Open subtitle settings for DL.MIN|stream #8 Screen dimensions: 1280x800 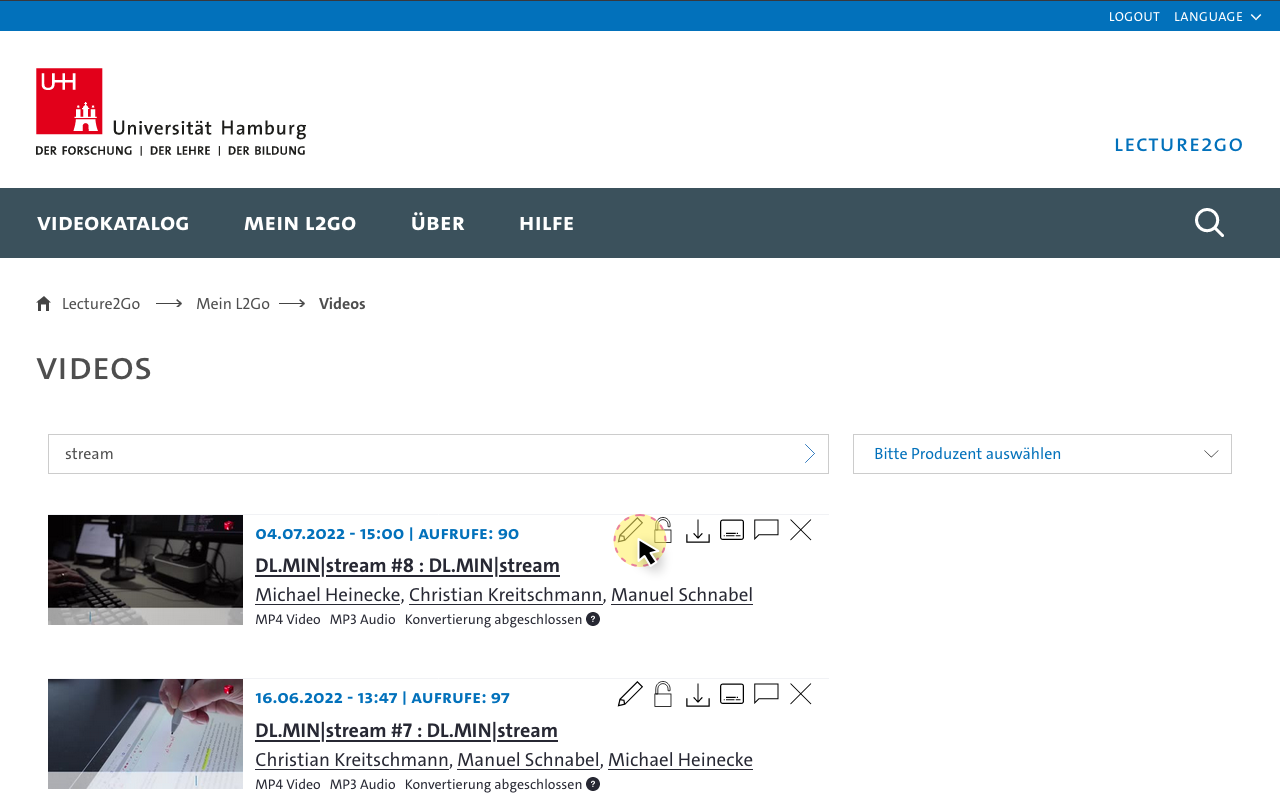pos(732,530)
